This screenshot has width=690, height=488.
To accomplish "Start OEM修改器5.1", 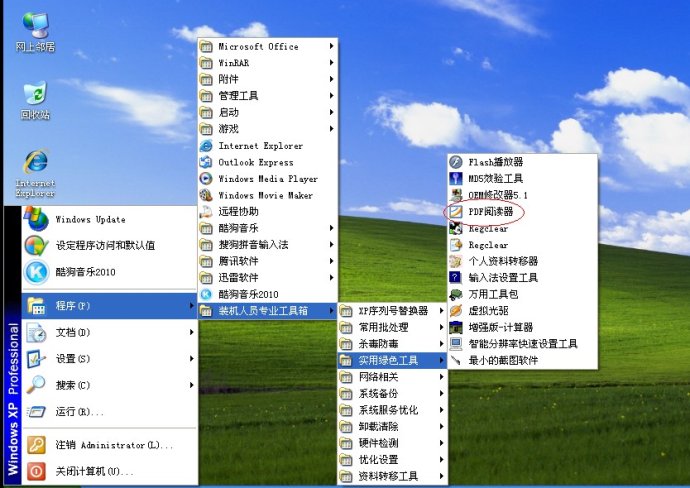I will click(522, 195).
